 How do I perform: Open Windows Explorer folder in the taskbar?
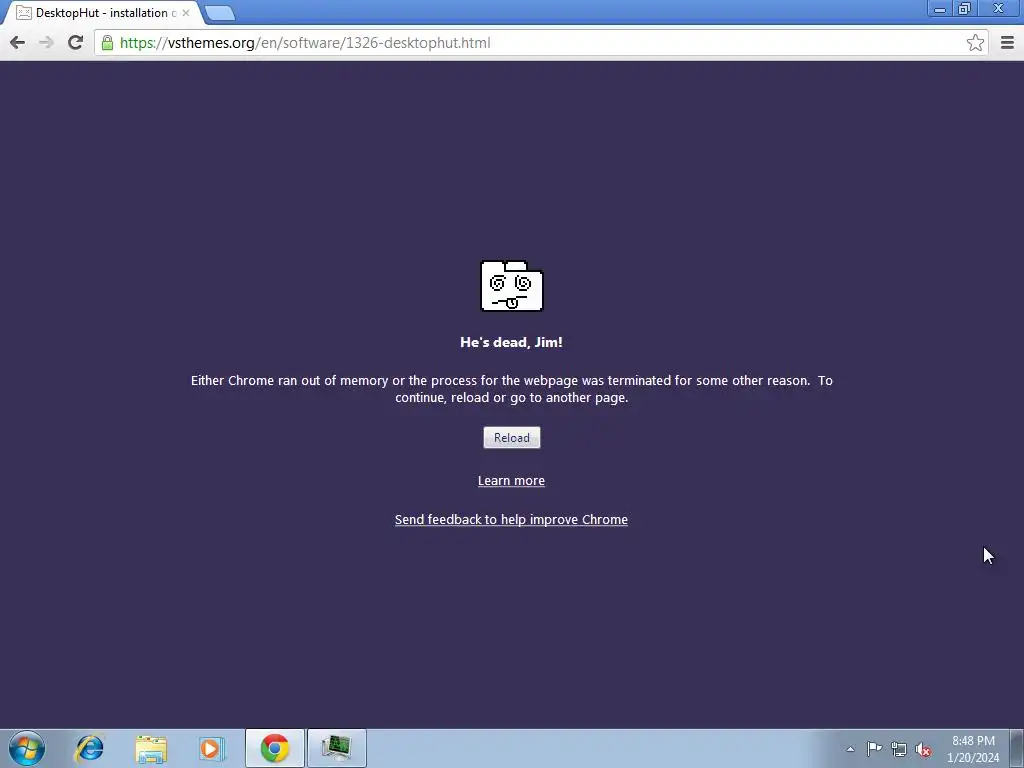(x=152, y=748)
